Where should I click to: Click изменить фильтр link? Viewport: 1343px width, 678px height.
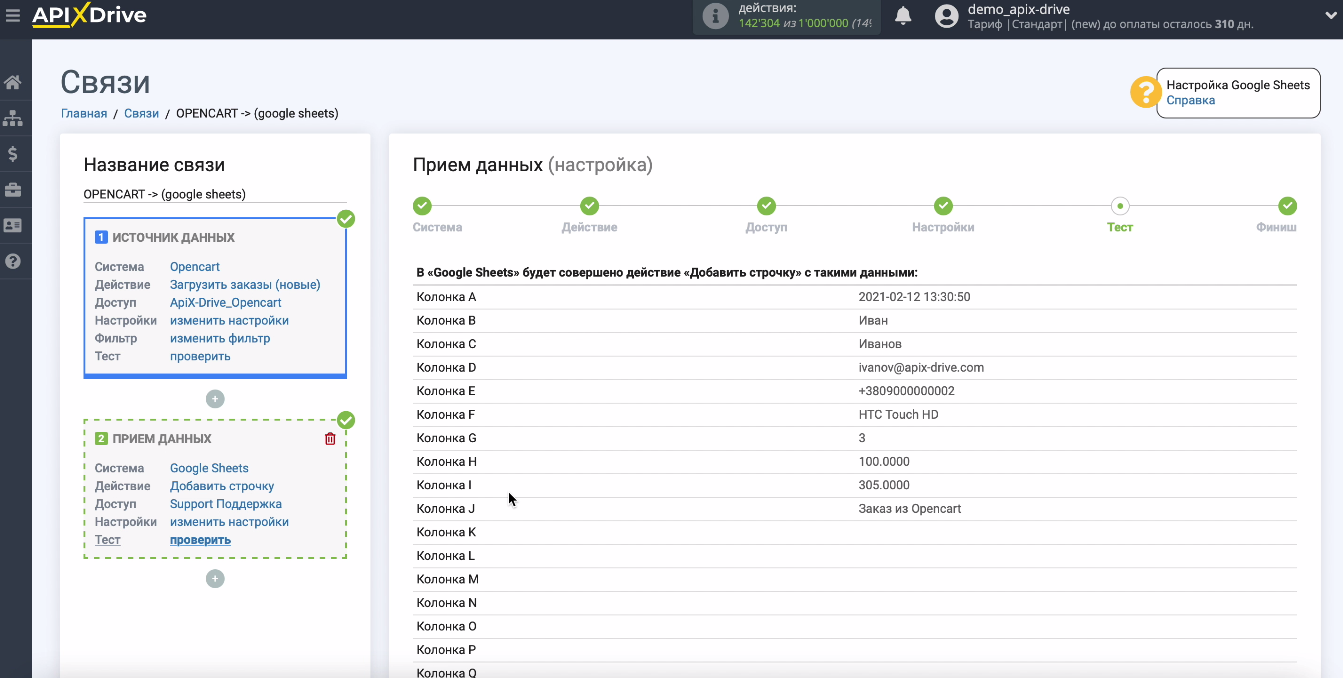pyautogui.click(x=220, y=339)
